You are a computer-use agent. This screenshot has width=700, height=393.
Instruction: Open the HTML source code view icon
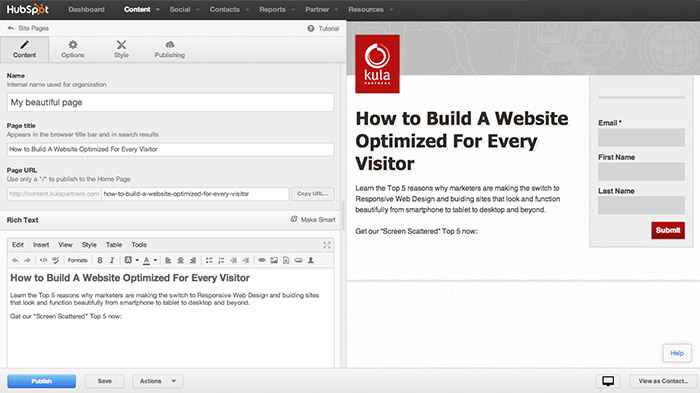click(x=43, y=260)
